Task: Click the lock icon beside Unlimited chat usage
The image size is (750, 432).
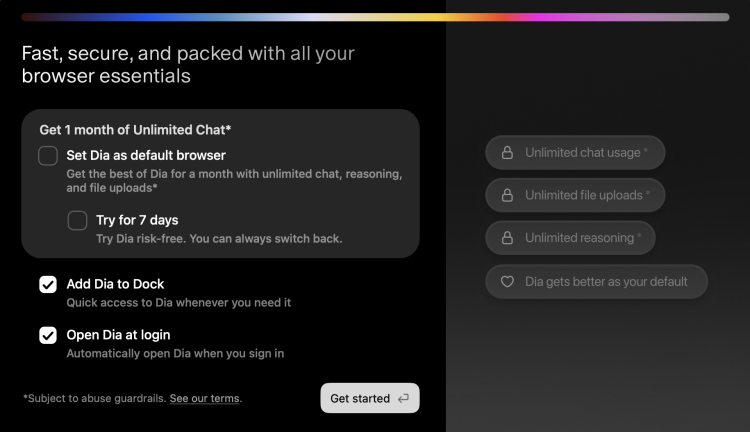Action: pos(507,153)
